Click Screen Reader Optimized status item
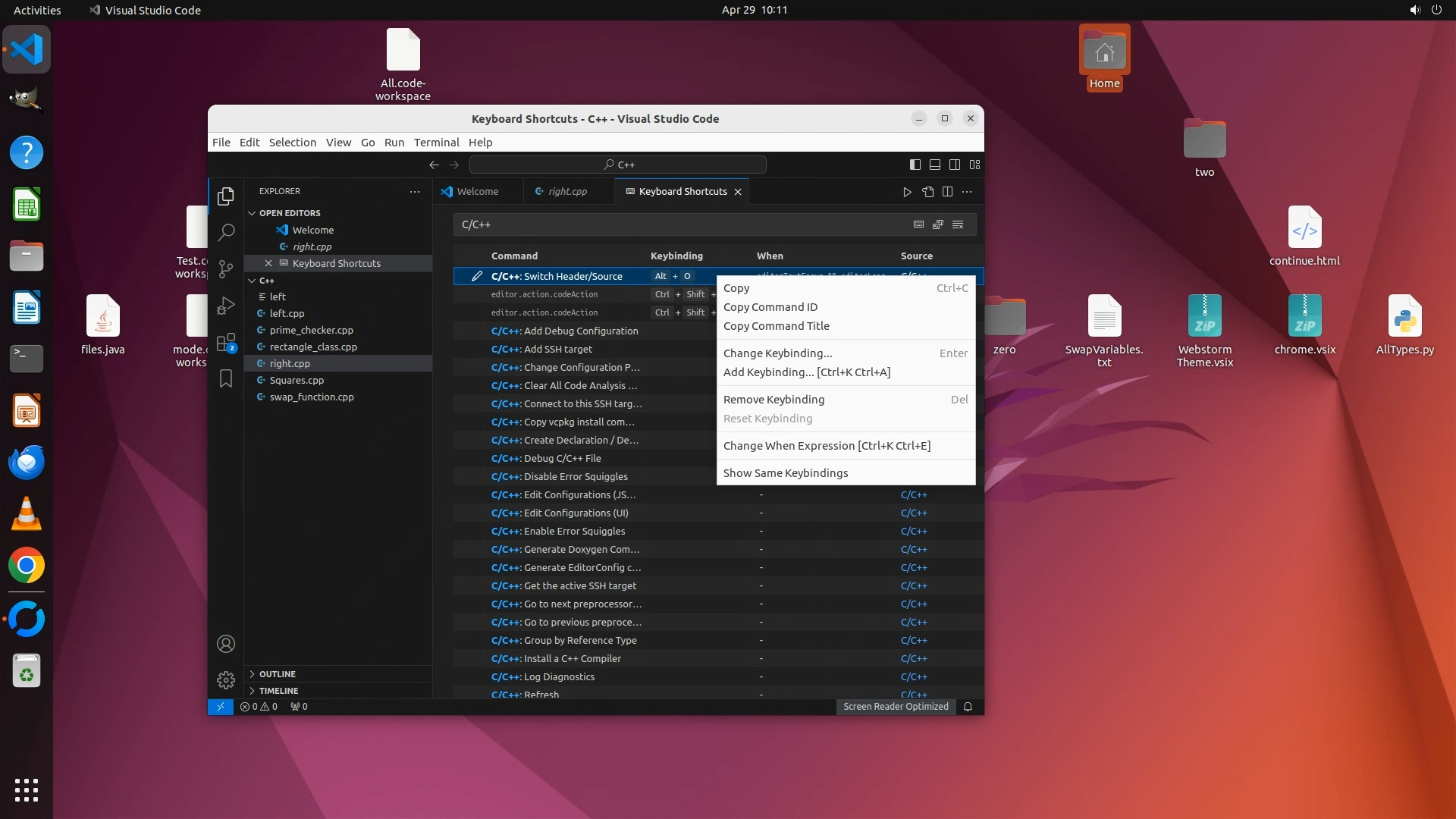Screen dimensions: 1456x819 coord(896,707)
